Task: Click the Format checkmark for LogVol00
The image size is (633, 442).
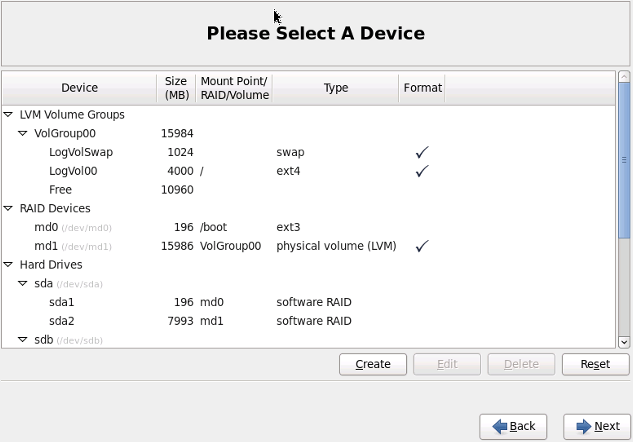Action: (422, 171)
